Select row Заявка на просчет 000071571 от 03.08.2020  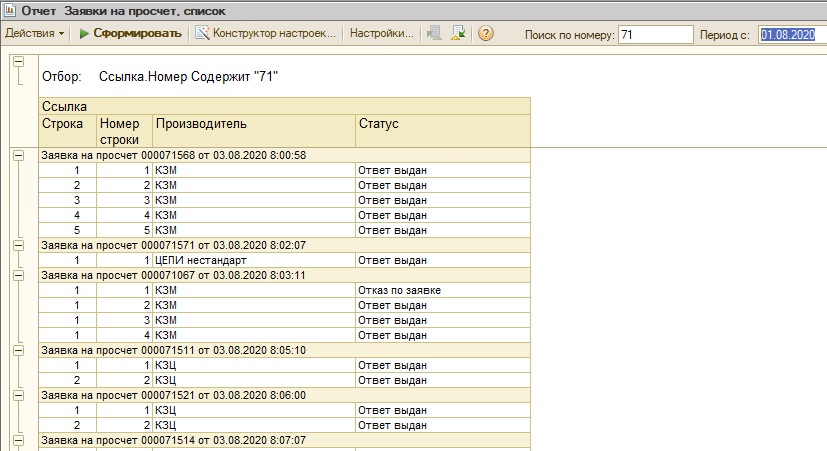284,245
